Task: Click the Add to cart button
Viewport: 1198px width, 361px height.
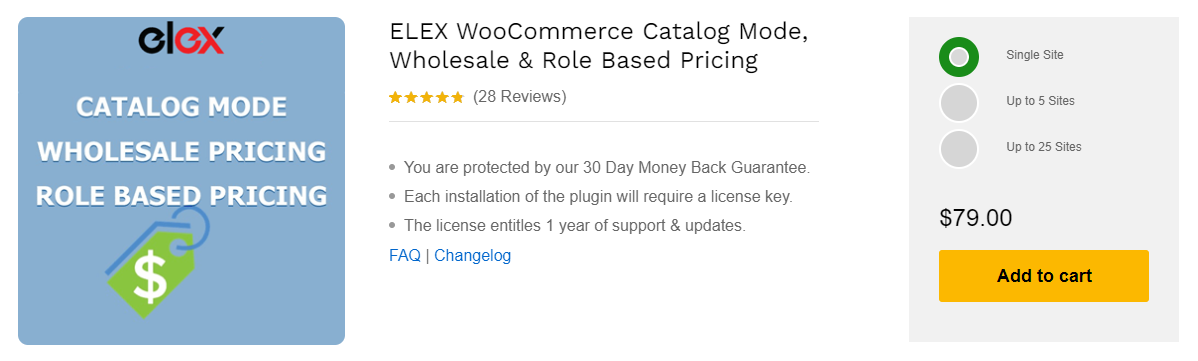Action: (1044, 276)
